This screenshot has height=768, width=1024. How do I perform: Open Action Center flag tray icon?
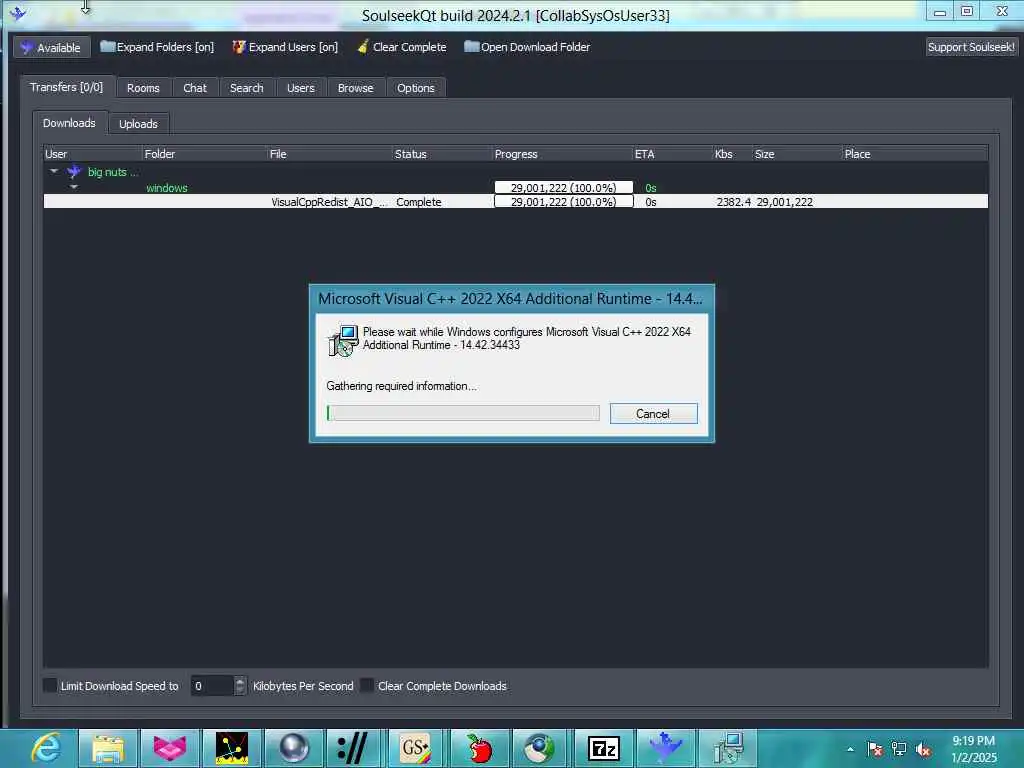coord(875,749)
